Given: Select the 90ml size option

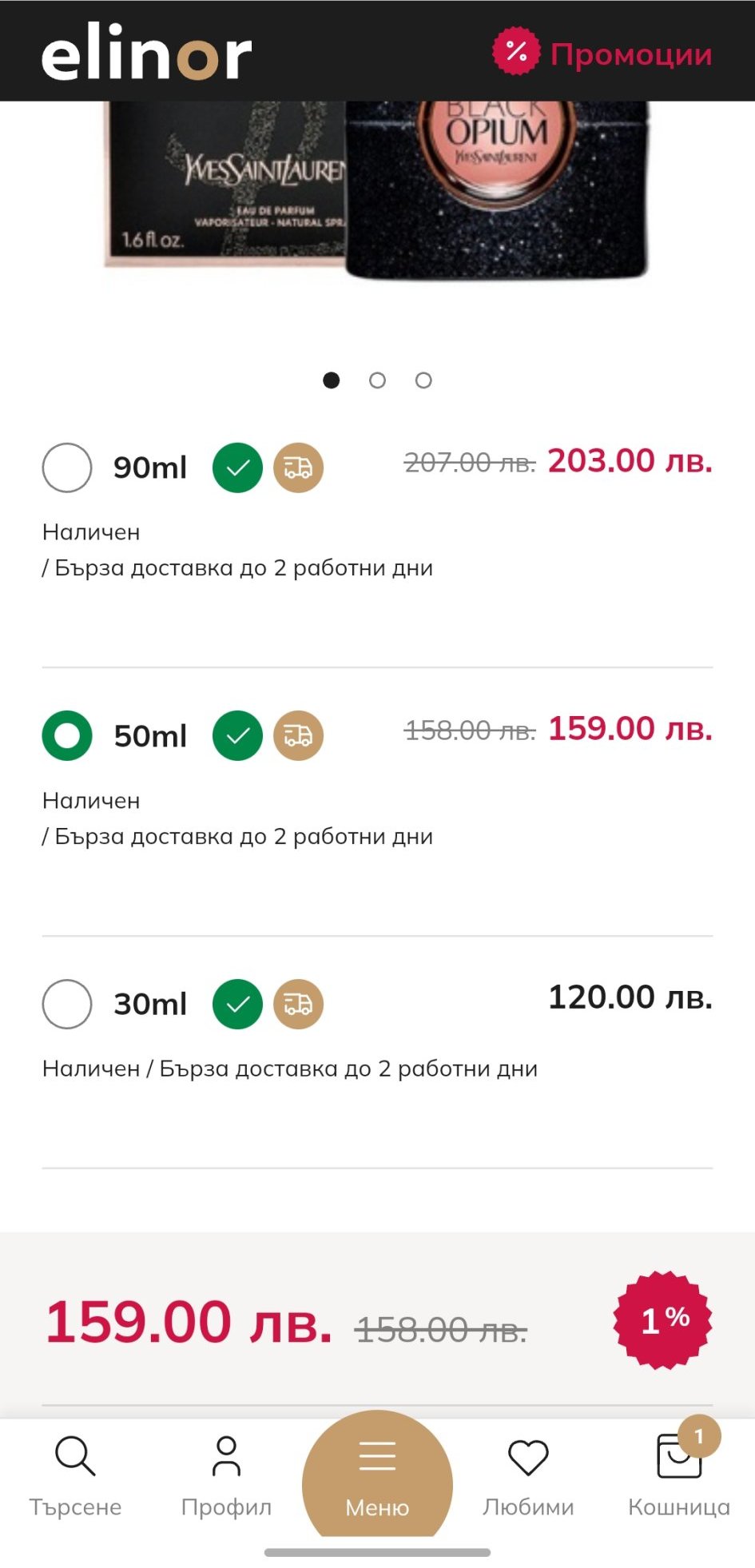Looking at the screenshot, I should point(67,468).
